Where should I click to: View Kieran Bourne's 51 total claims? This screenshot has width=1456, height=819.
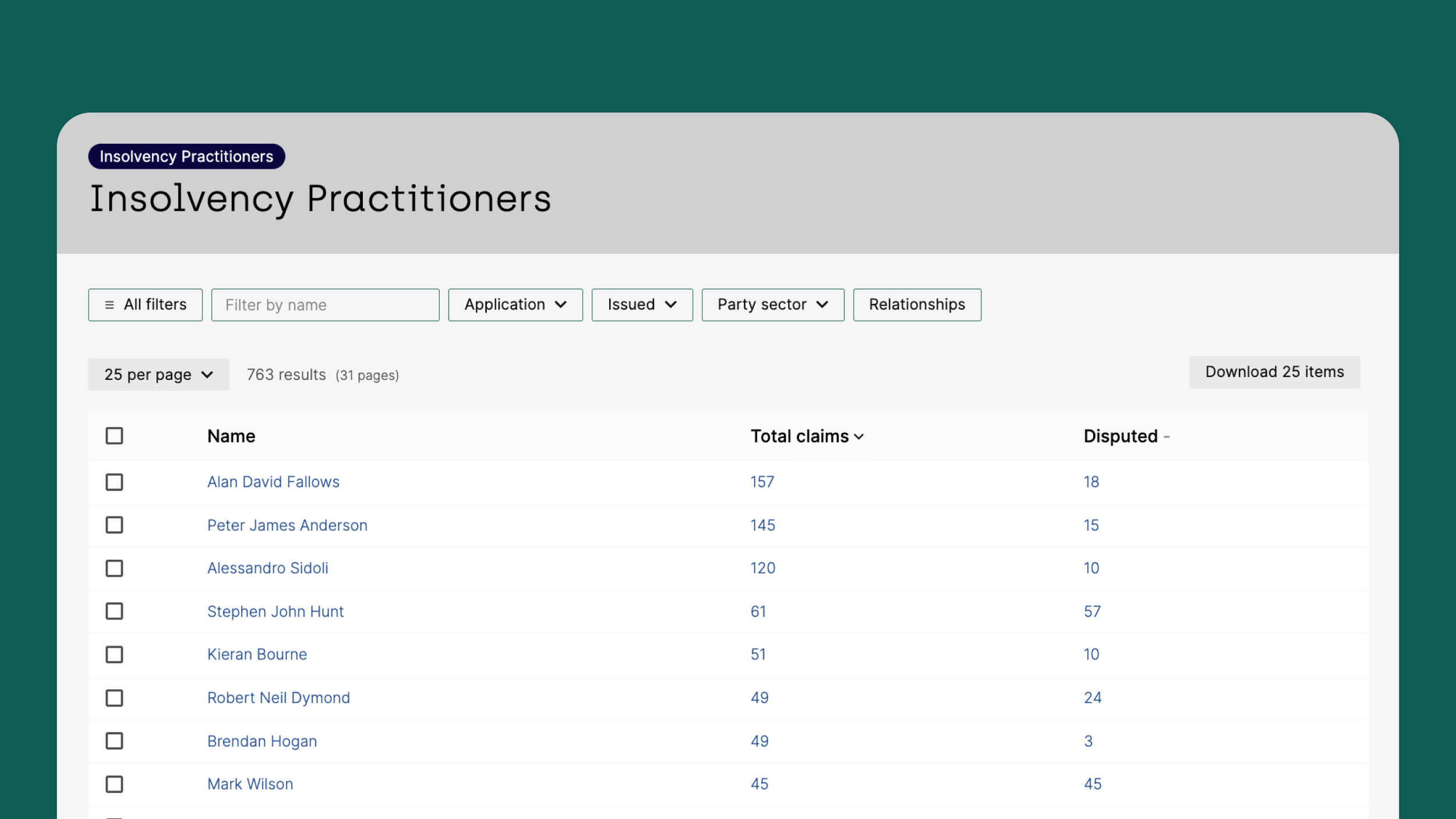(758, 654)
